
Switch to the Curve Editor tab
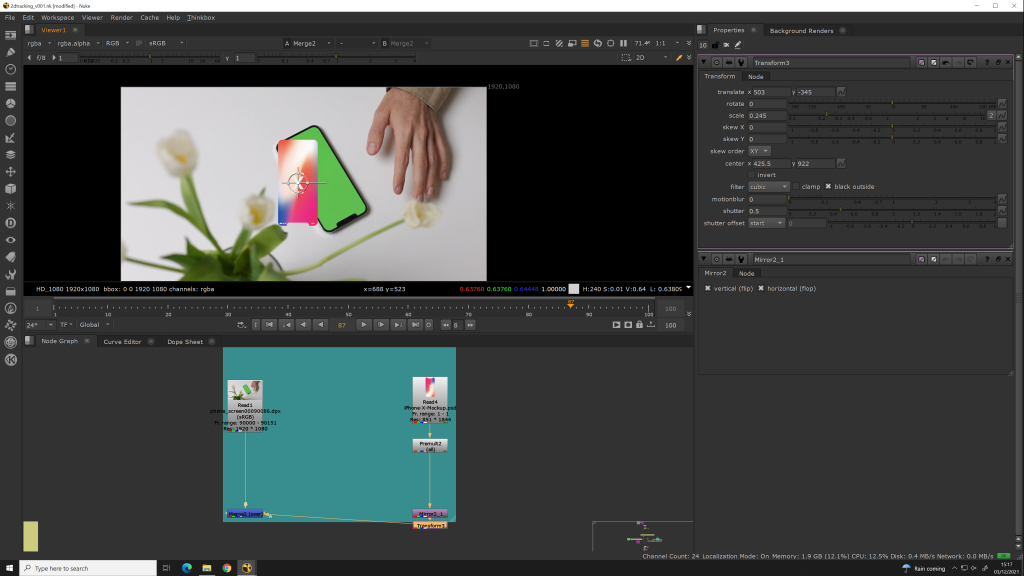(x=122, y=342)
